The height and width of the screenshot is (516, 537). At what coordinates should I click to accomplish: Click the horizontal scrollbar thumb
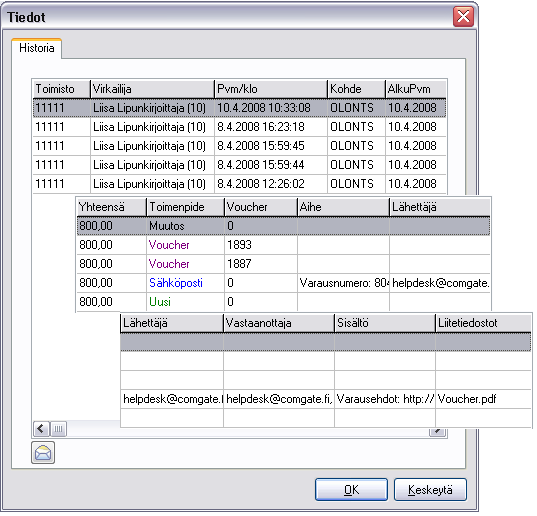pyautogui.click(x=59, y=429)
